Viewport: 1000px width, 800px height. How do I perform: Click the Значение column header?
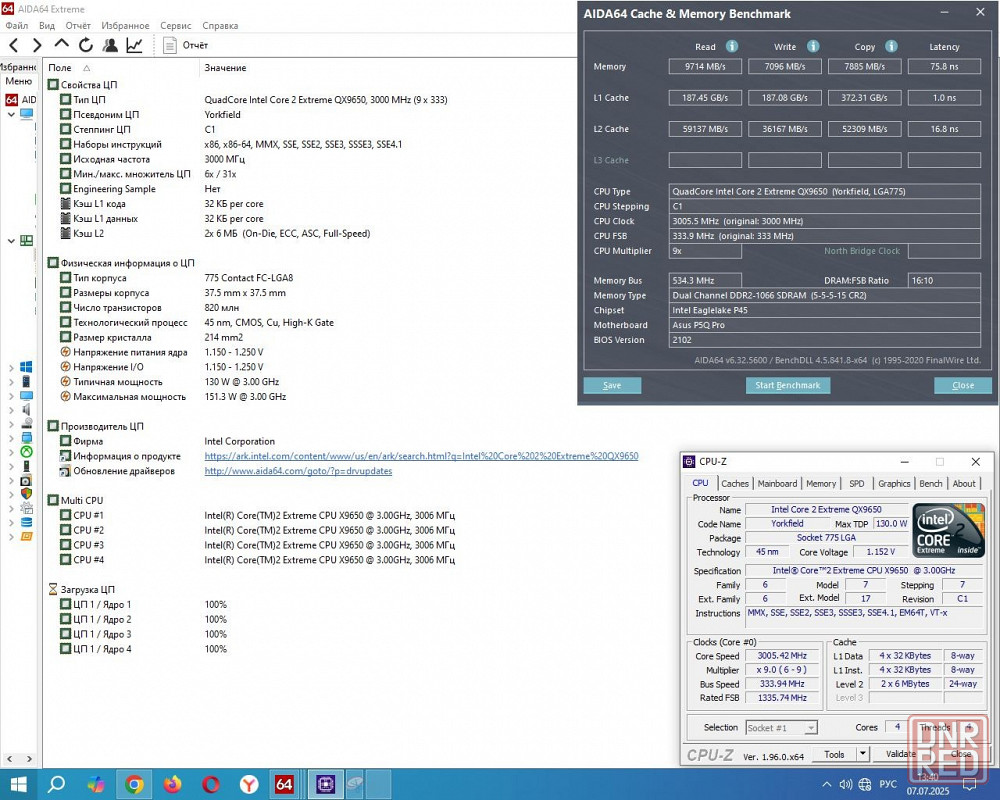tap(225, 68)
